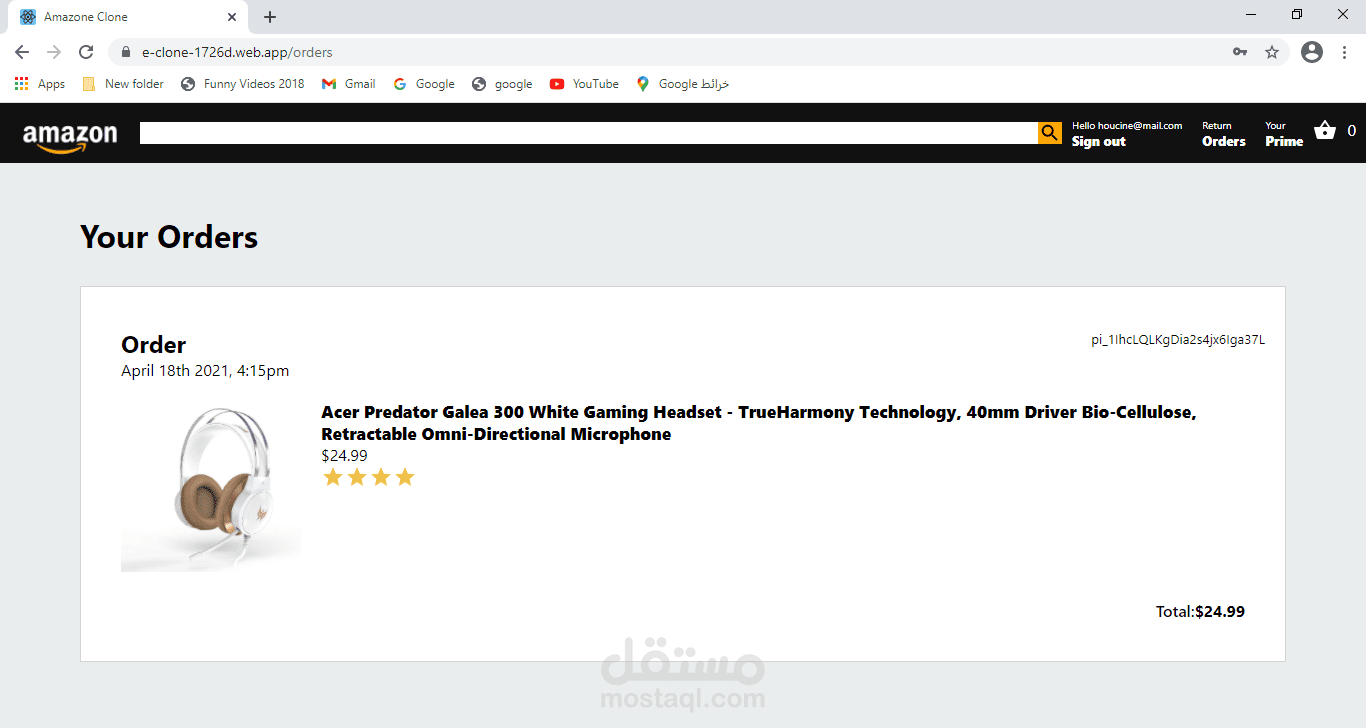Screen dimensions: 1366x728
Task: Open the Chrome profile avatar
Action: (1312, 52)
